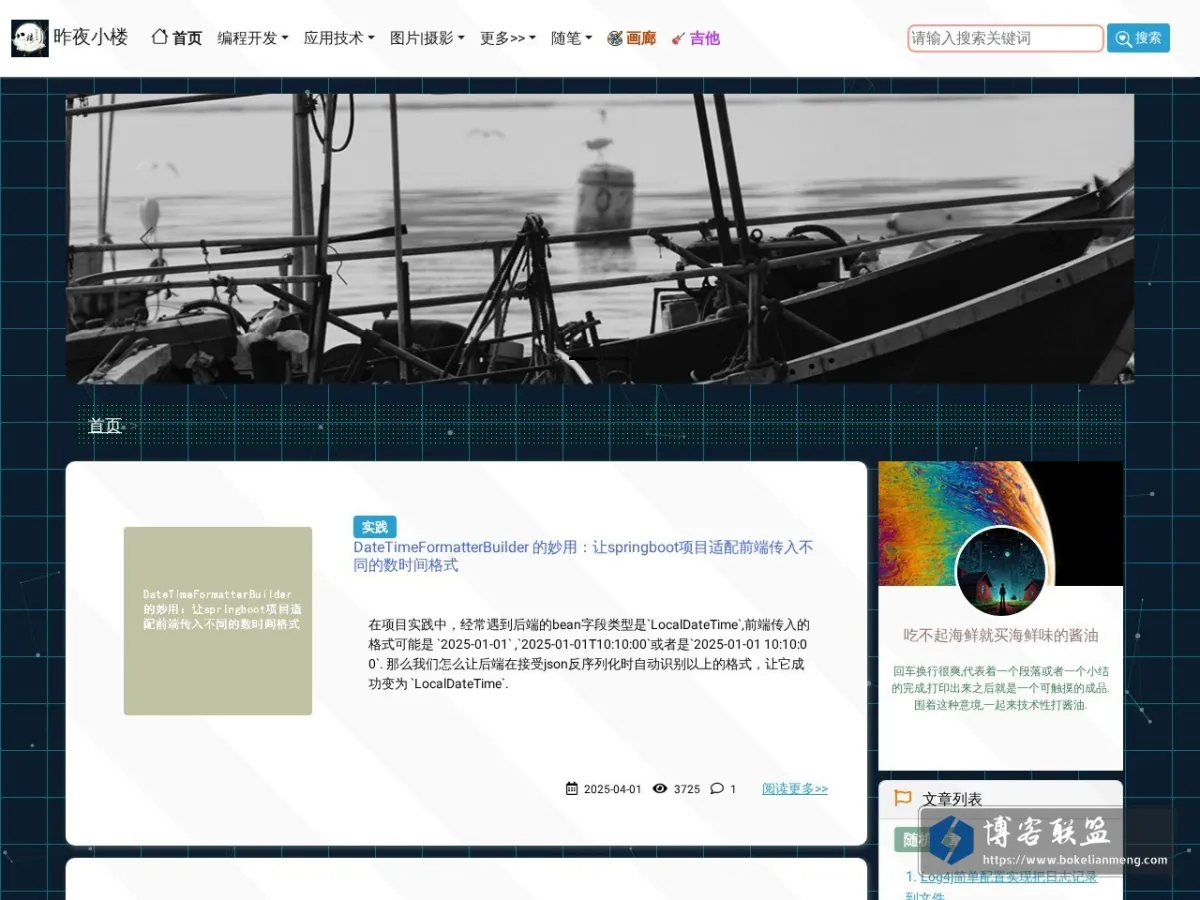Open the 随笔 dropdown in the navbar
The height and width of the screenshot is (900, 1200).
click(x=572, y=38)
